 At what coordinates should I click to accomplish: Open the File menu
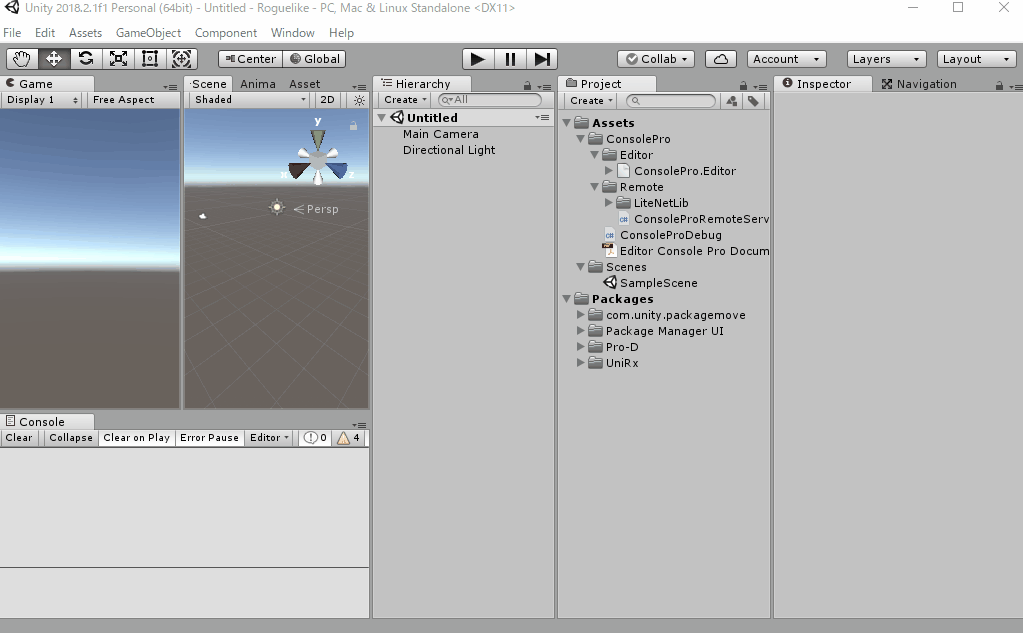click(x=12, y=33)
